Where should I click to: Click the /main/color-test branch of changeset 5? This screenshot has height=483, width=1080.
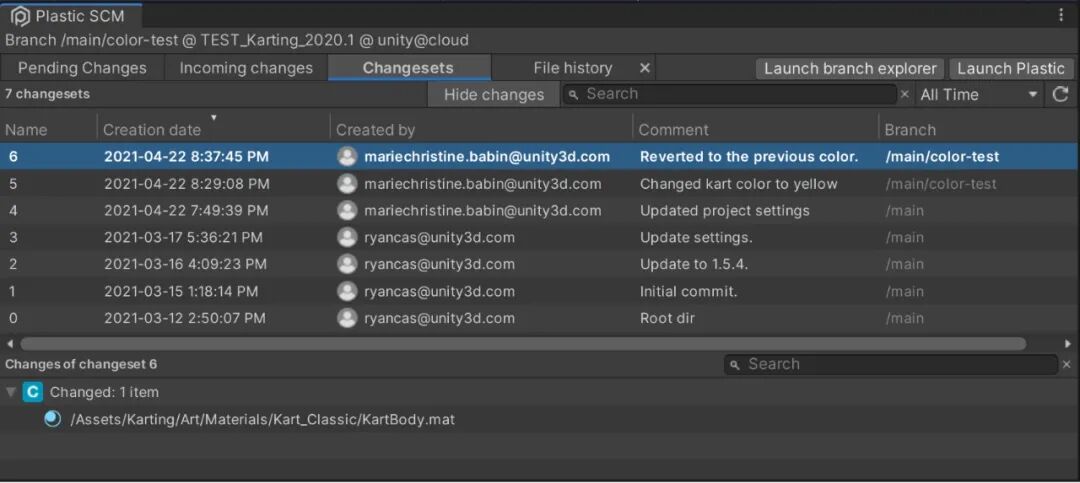click(941, 184)
